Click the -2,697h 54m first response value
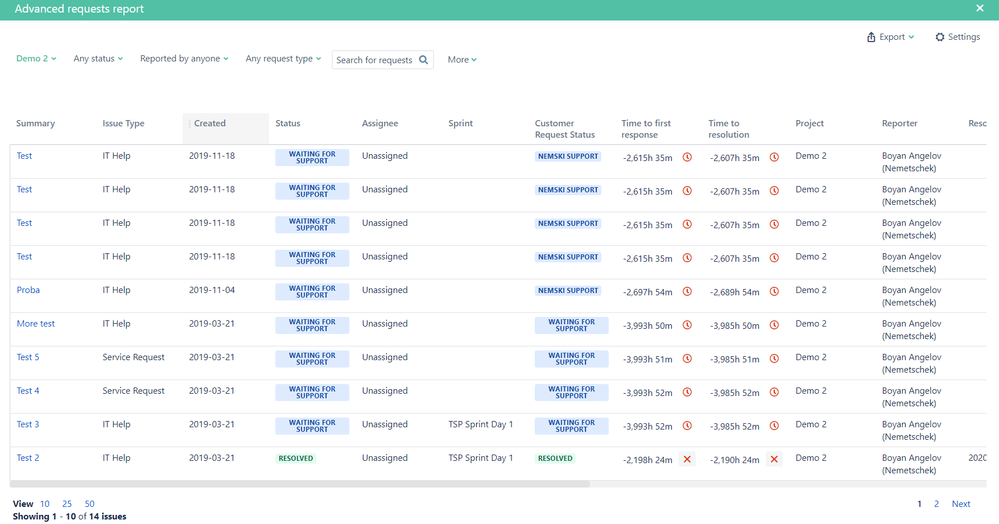This screenshot has width=999, height=524. pos(647,292)
